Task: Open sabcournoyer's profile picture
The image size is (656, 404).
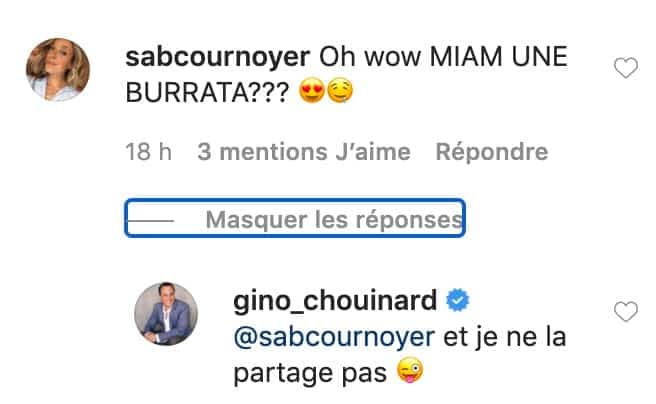Action: (x=58, y=69)
